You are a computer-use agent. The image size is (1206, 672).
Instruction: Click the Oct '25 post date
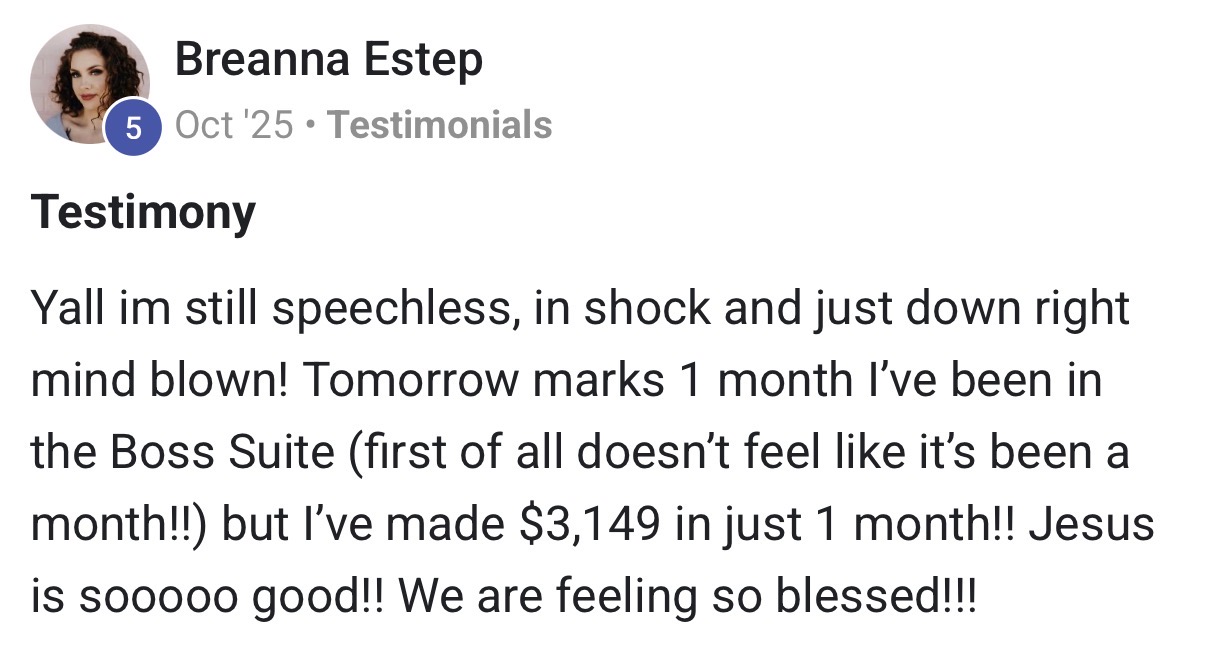234,125
